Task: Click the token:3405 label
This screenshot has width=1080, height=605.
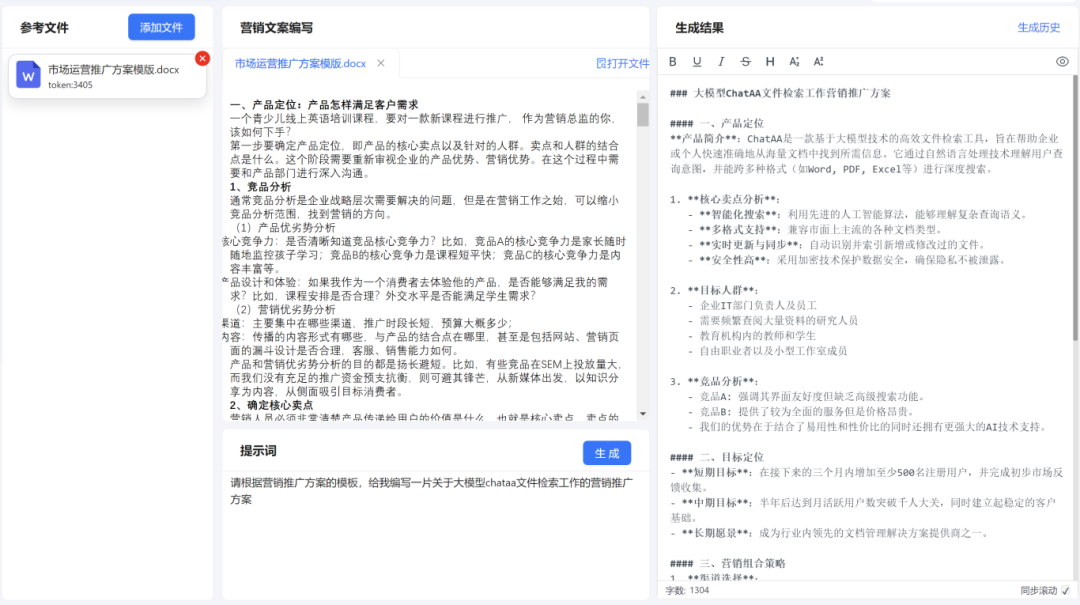Action: click(x=70, y=85)
